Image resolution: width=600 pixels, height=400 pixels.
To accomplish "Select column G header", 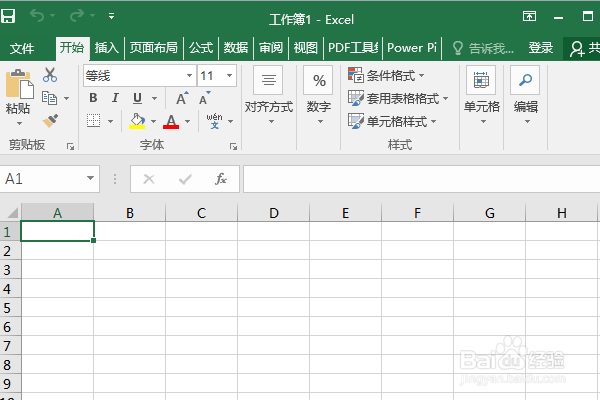I will click(x=490, y=213).
